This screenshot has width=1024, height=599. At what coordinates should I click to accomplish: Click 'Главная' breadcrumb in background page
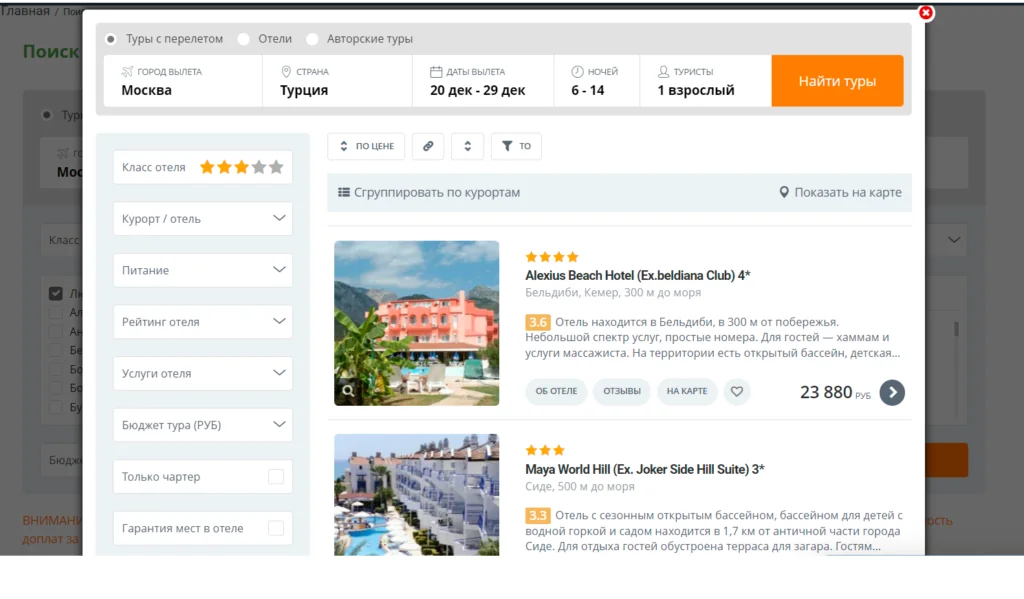tap(25, 11)
